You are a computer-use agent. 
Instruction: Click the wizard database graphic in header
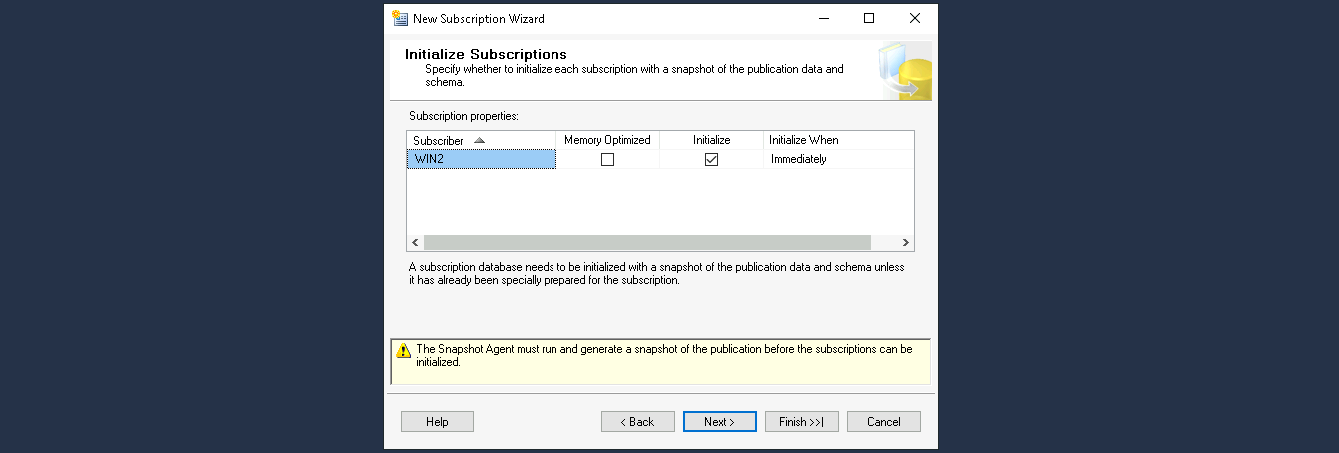(905, 72)
